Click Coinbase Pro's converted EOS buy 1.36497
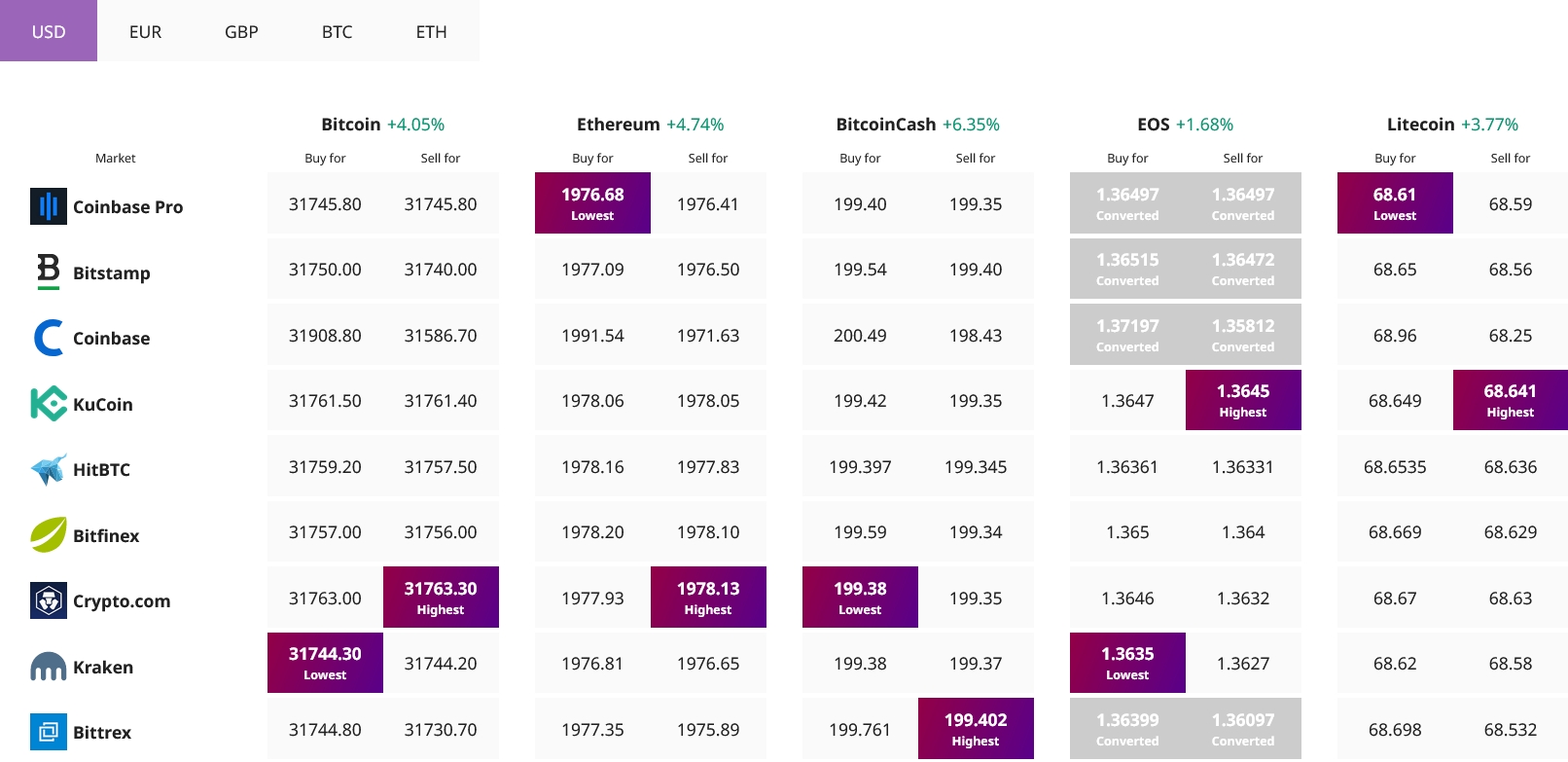Image resolution: width=1568 pixels, height=762 pixels. click(x=1127, y=203)
